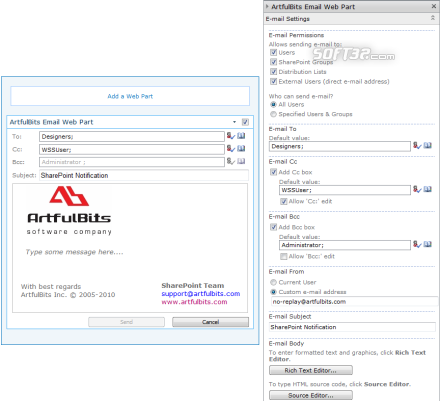The image size is (440, 401).
Task: Click the ArtfulBits logo in message body
Action: (69, 210)
